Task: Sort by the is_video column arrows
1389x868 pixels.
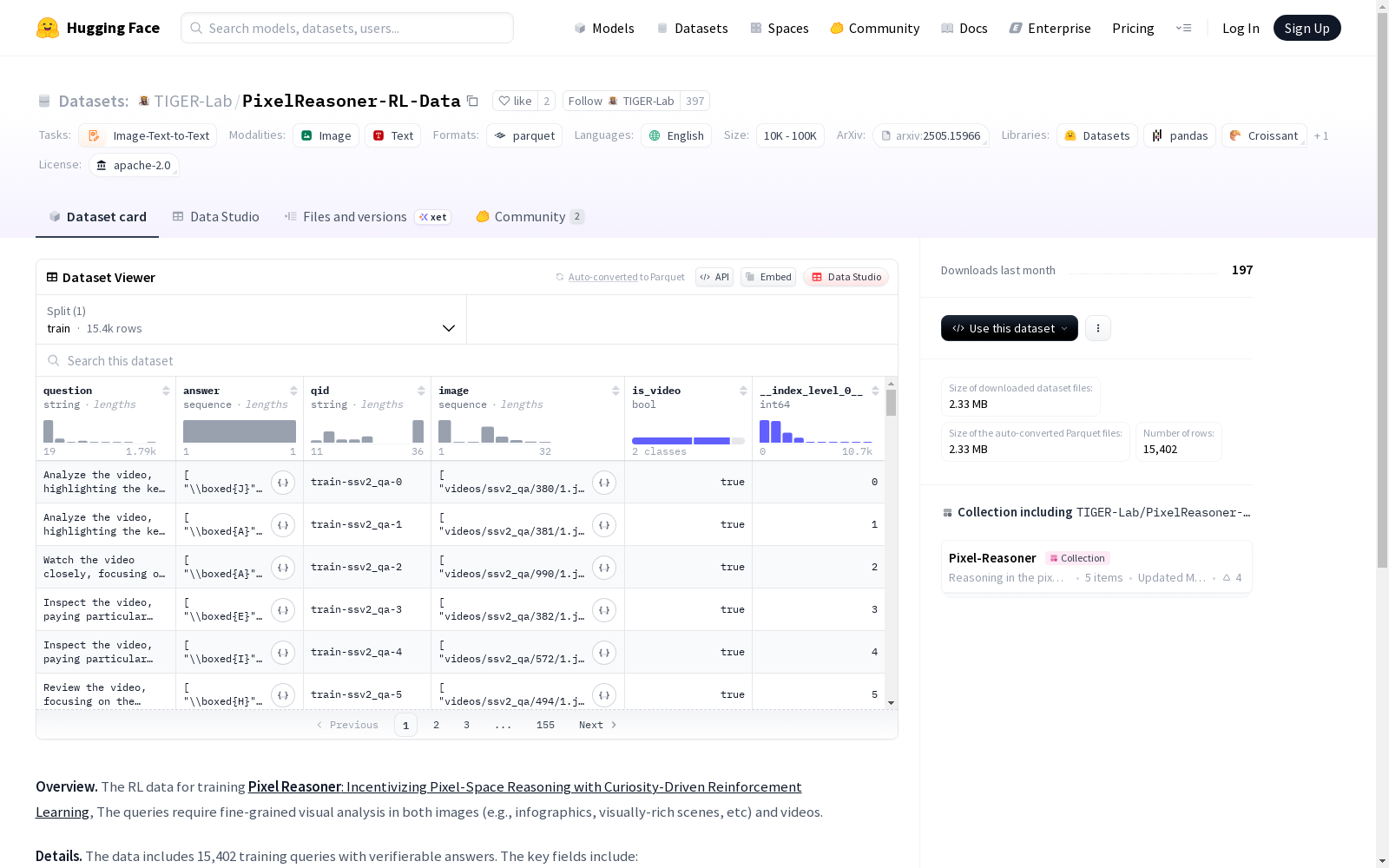Action: point(743,391)
